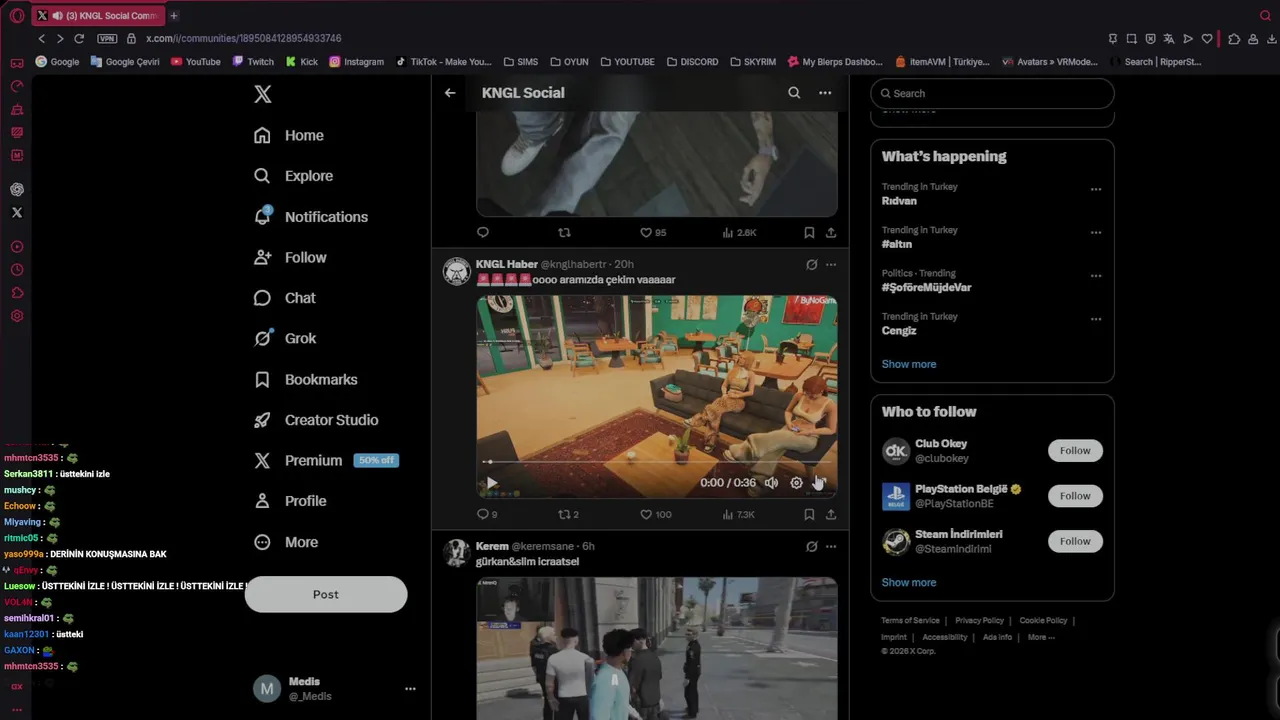Open Privacy Policy link
The image size is (1280, 720).
[x=979, y=621]
